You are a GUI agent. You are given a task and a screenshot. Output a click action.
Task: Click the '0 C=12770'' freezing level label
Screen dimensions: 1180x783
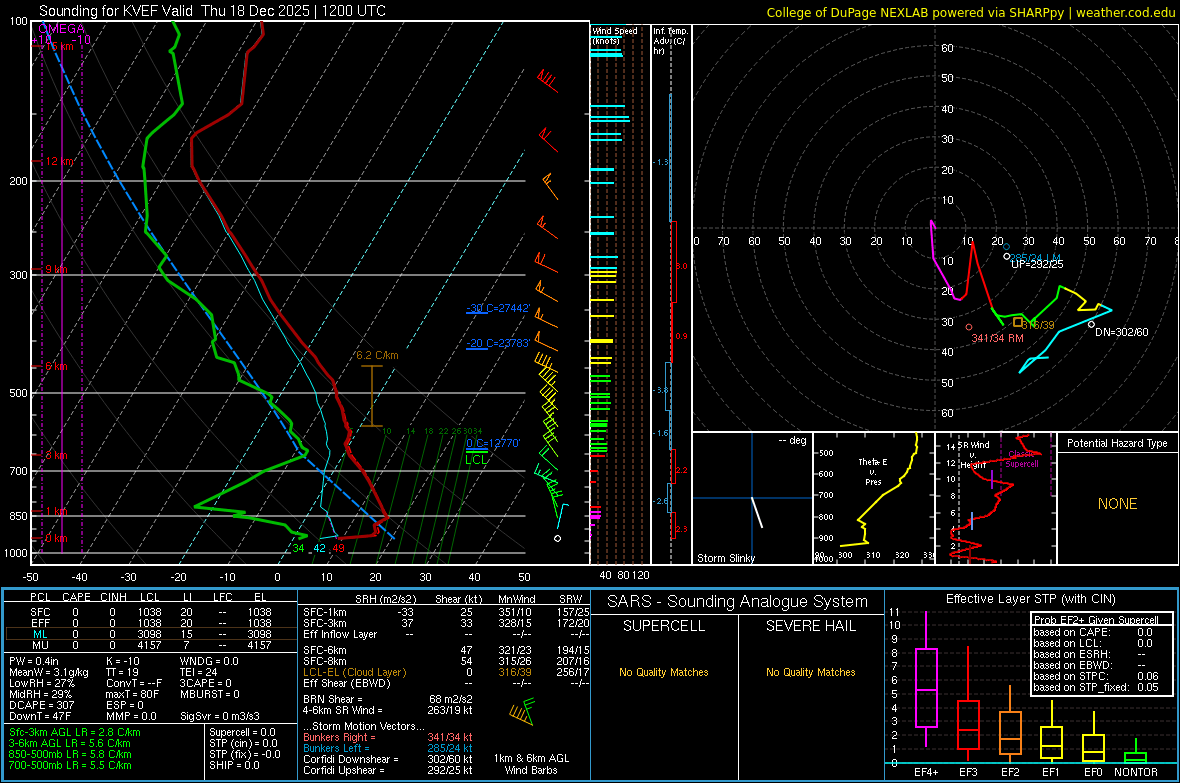pos(493,443)
